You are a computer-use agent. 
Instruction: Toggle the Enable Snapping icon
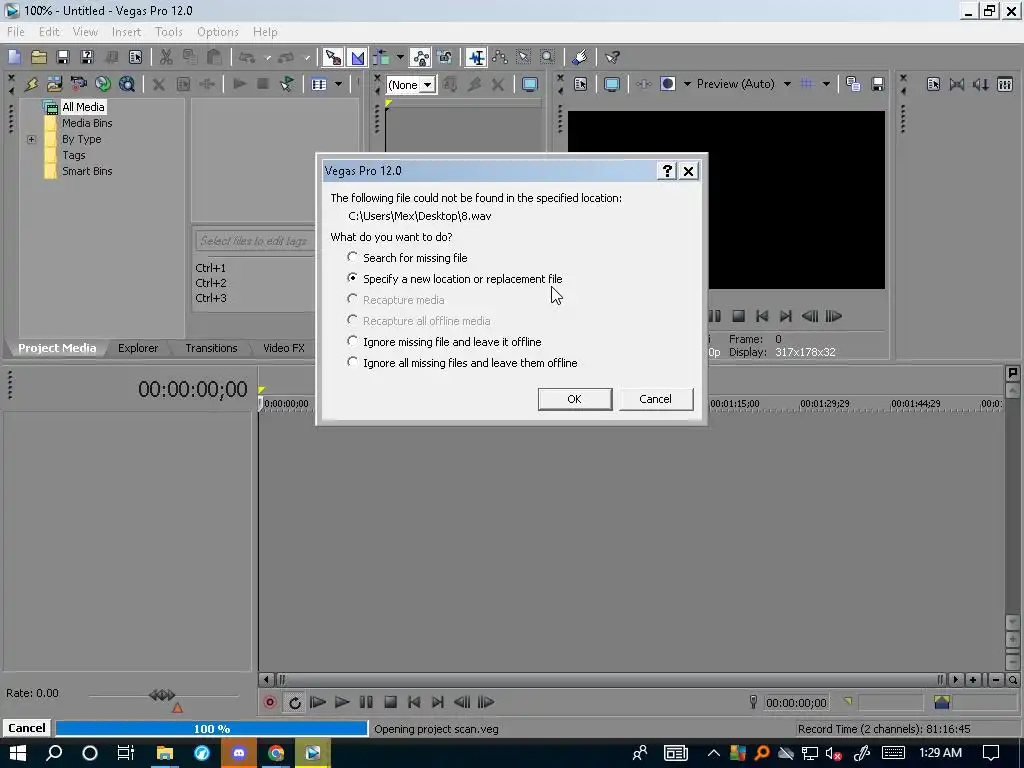click(332, 57)
